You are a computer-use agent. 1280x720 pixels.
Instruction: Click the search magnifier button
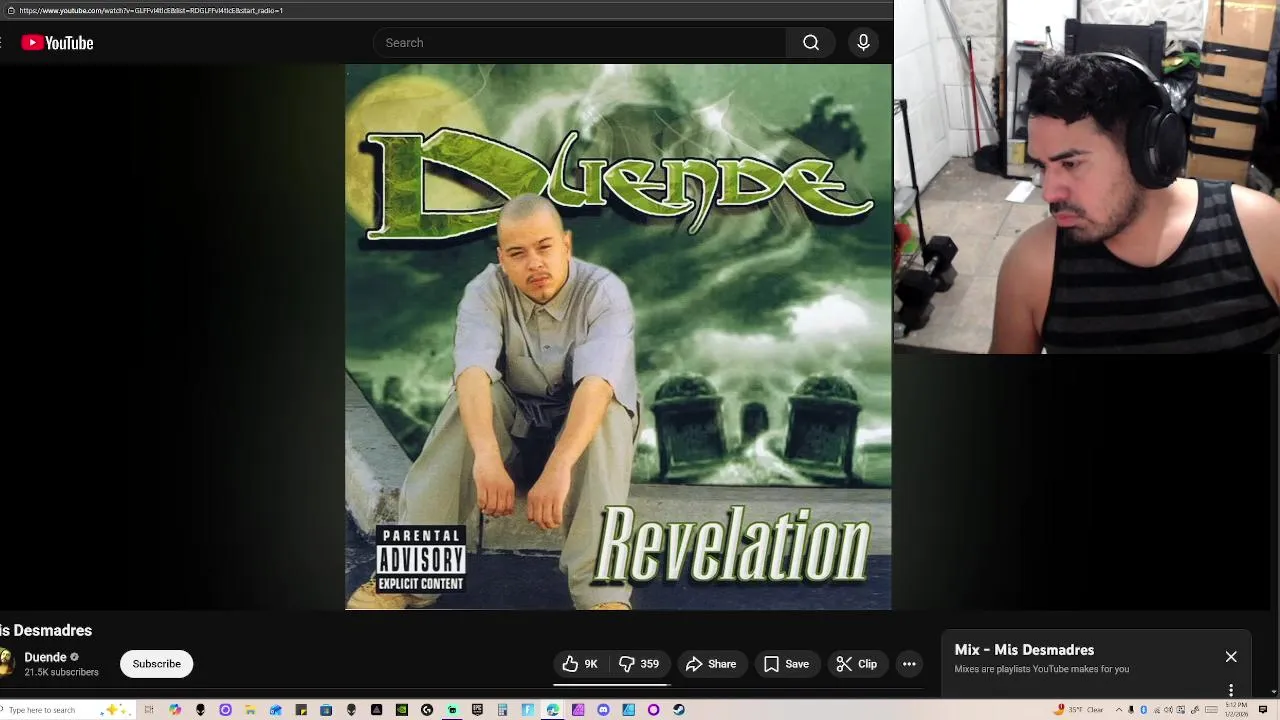(x=811, y=43)
